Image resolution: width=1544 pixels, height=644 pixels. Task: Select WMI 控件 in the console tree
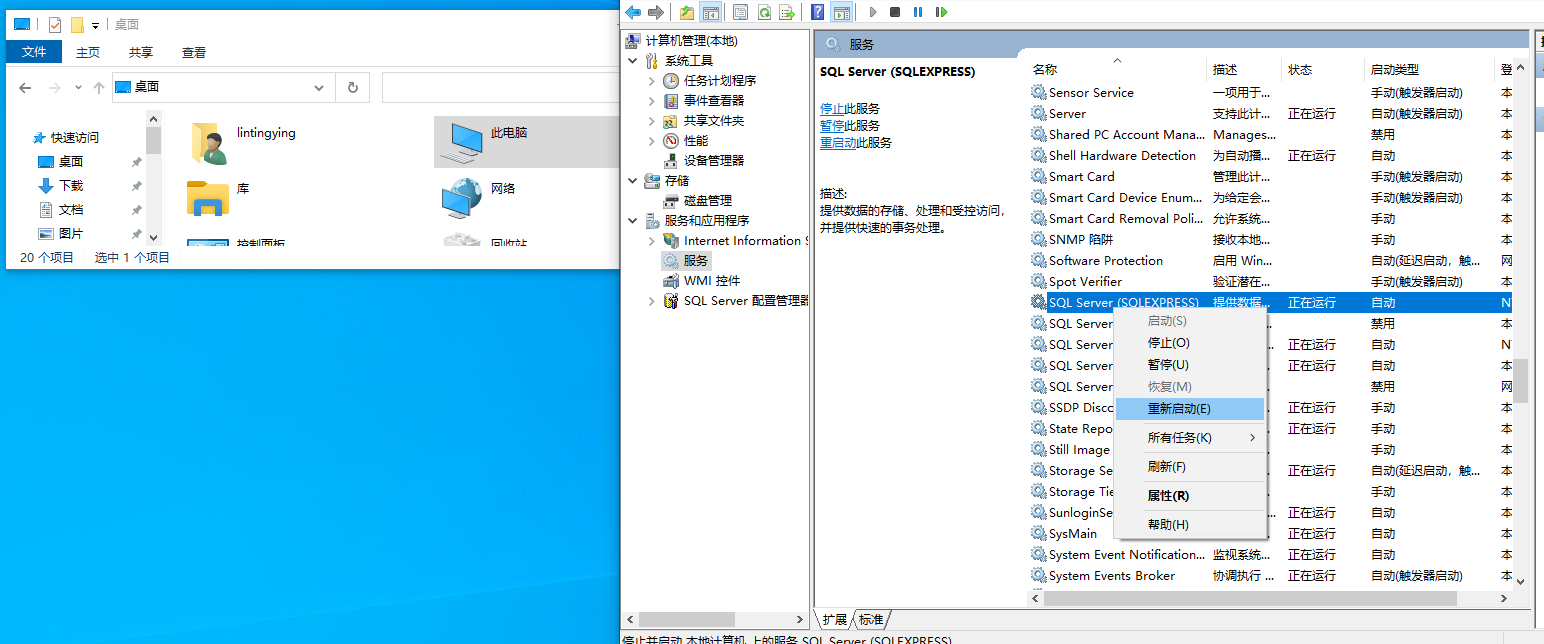click(x=712, y=281)
